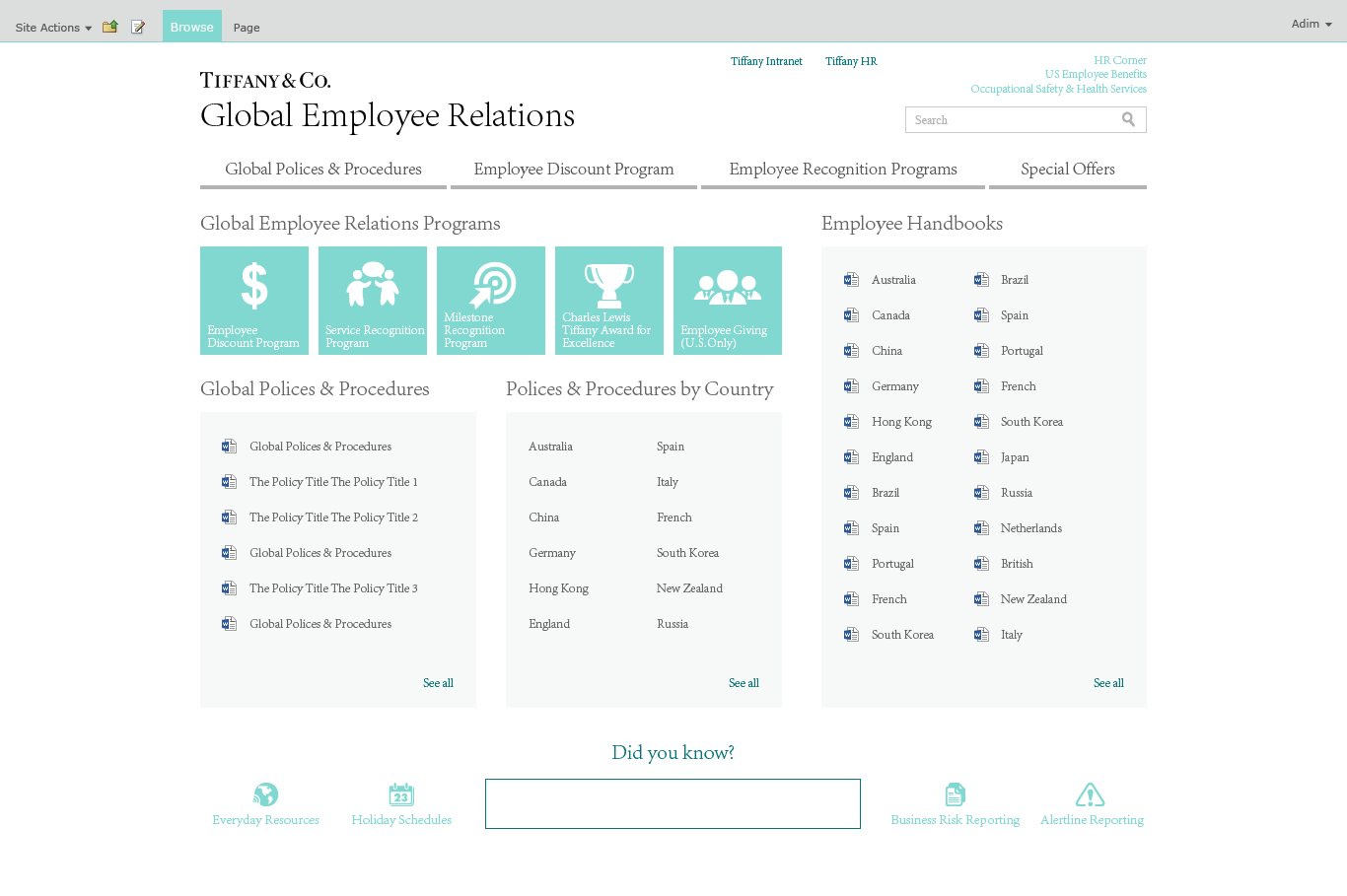The height and width of the screenshot is (896, 1347).
Task: Click Word icon beside Russia handbook
Action: (x=981, y=493)
